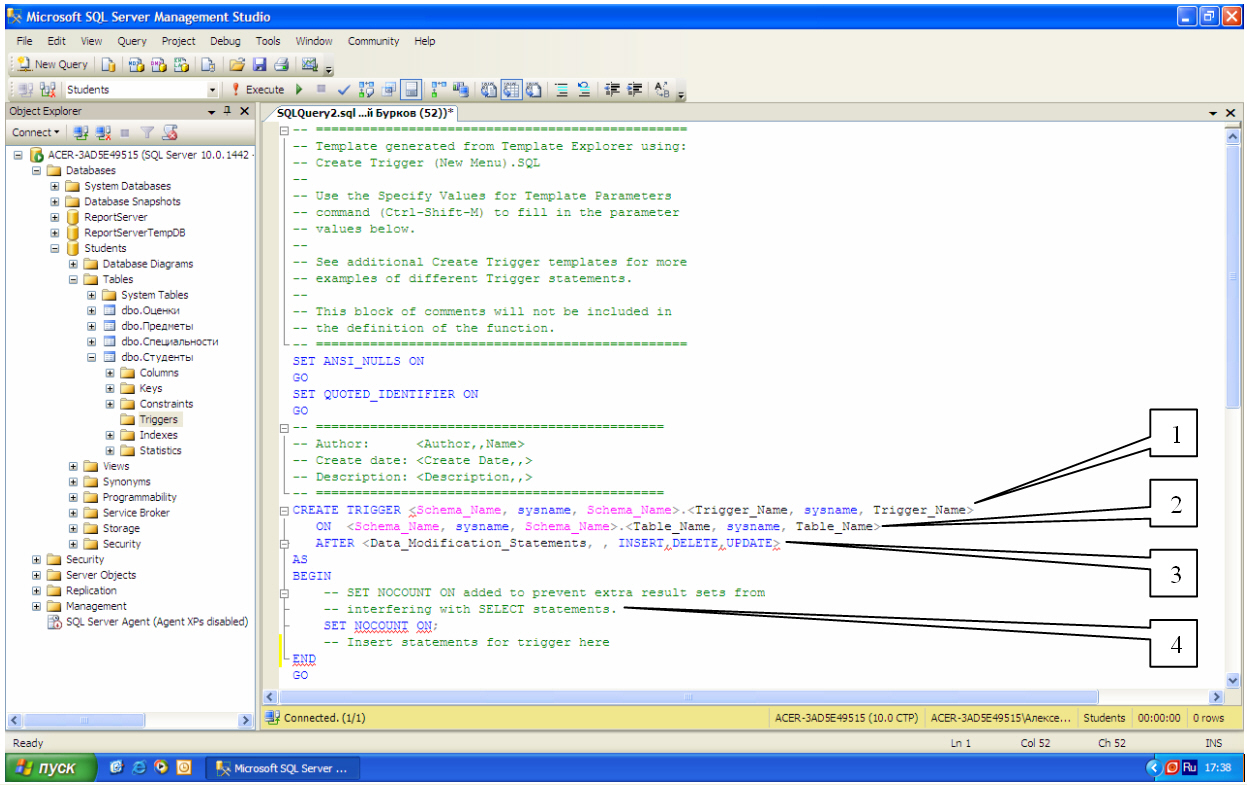Open the Query menu

coord(132,41)
